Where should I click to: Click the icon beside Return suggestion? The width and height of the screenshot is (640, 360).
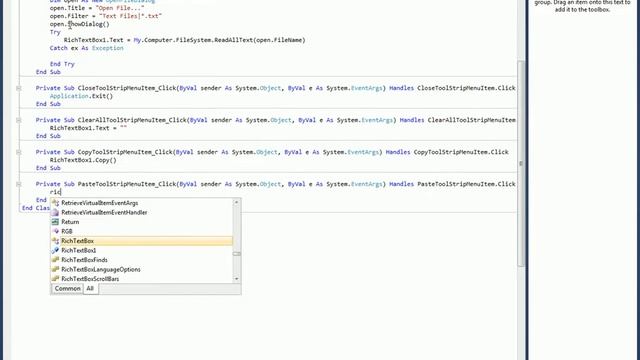(x=55, y=222)
